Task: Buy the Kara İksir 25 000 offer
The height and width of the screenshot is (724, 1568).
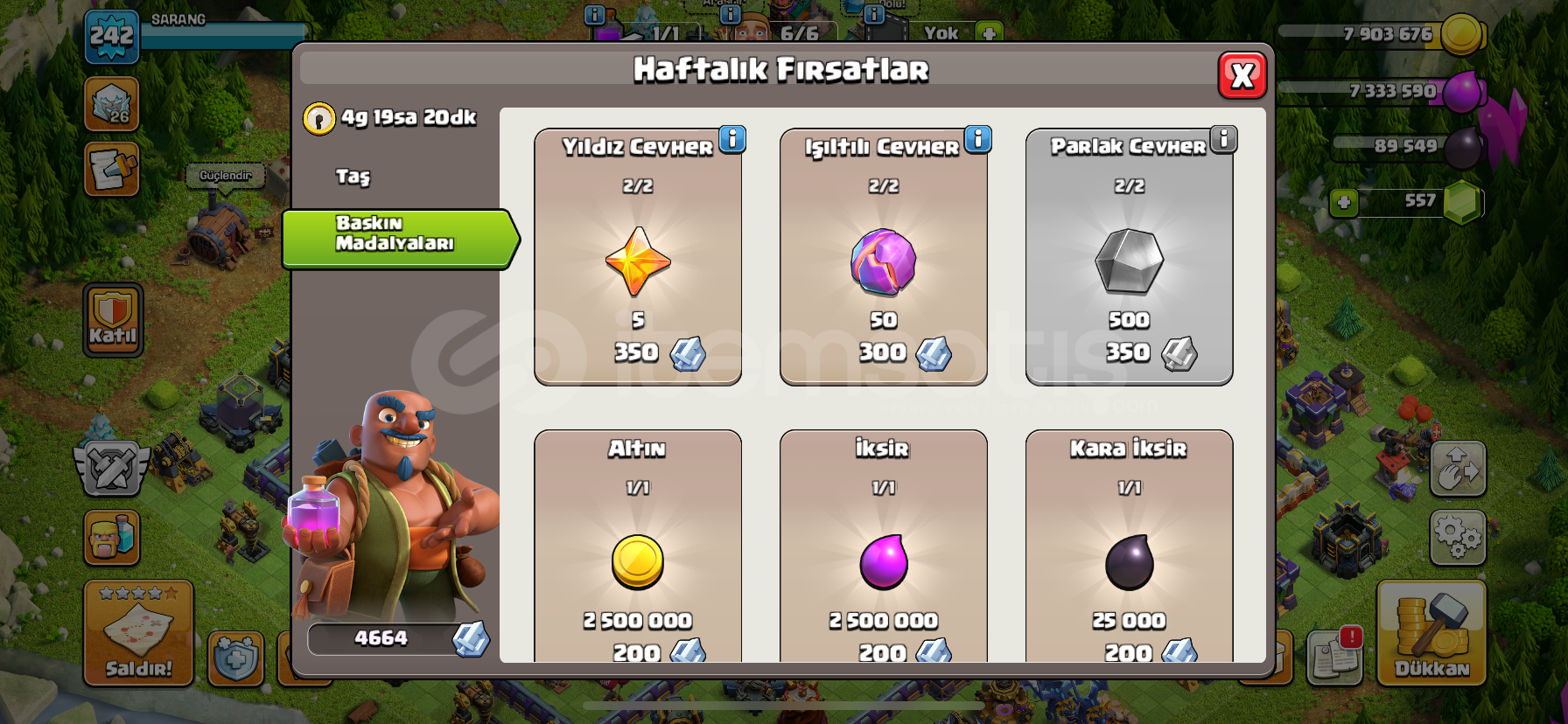Action: click(x=1130, y=546)
